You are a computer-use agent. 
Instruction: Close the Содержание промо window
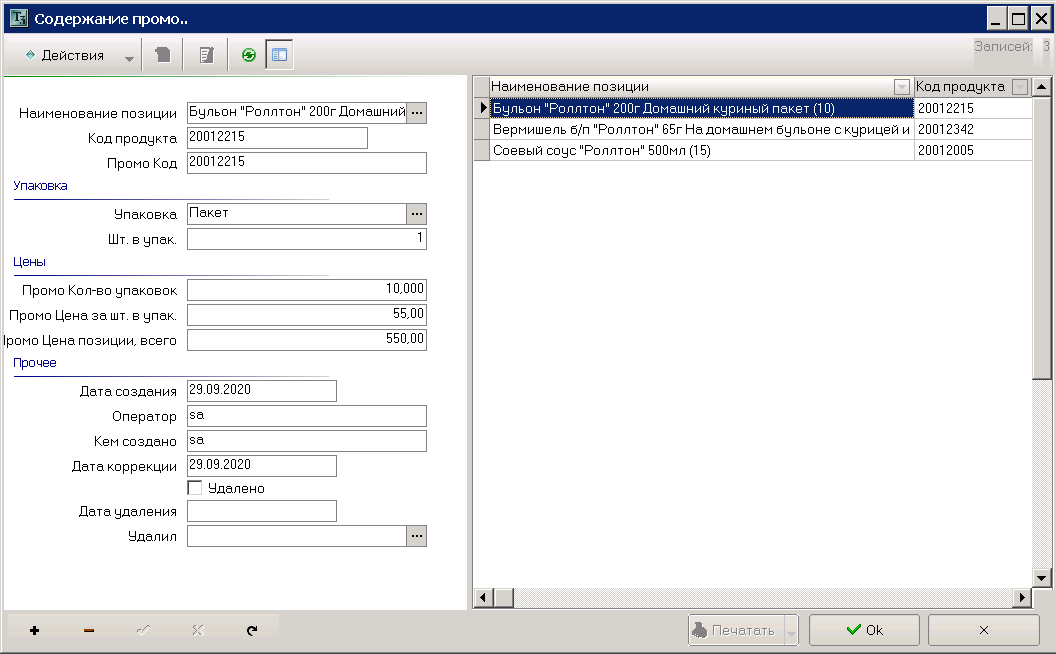1041,18
